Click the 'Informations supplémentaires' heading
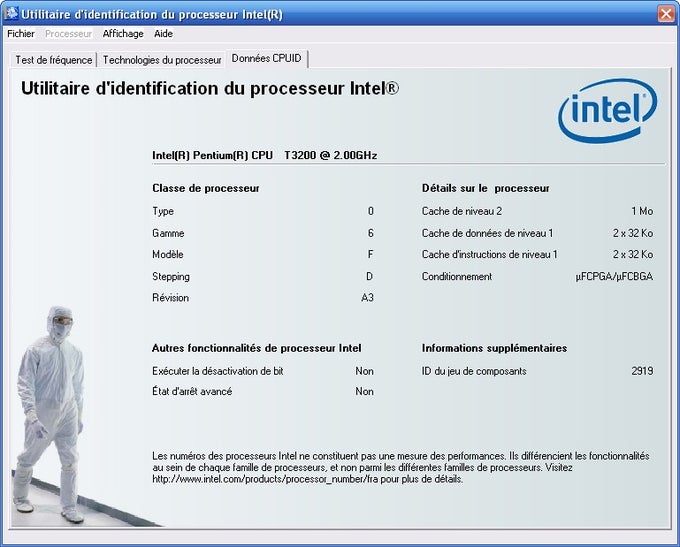 point(494,348)
